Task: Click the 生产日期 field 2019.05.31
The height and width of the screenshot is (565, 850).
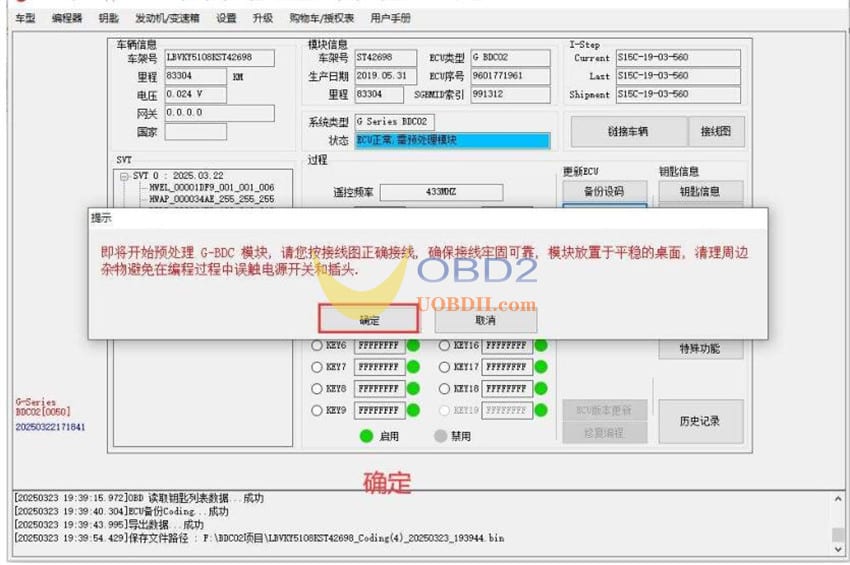Action: tap(385, 76)
